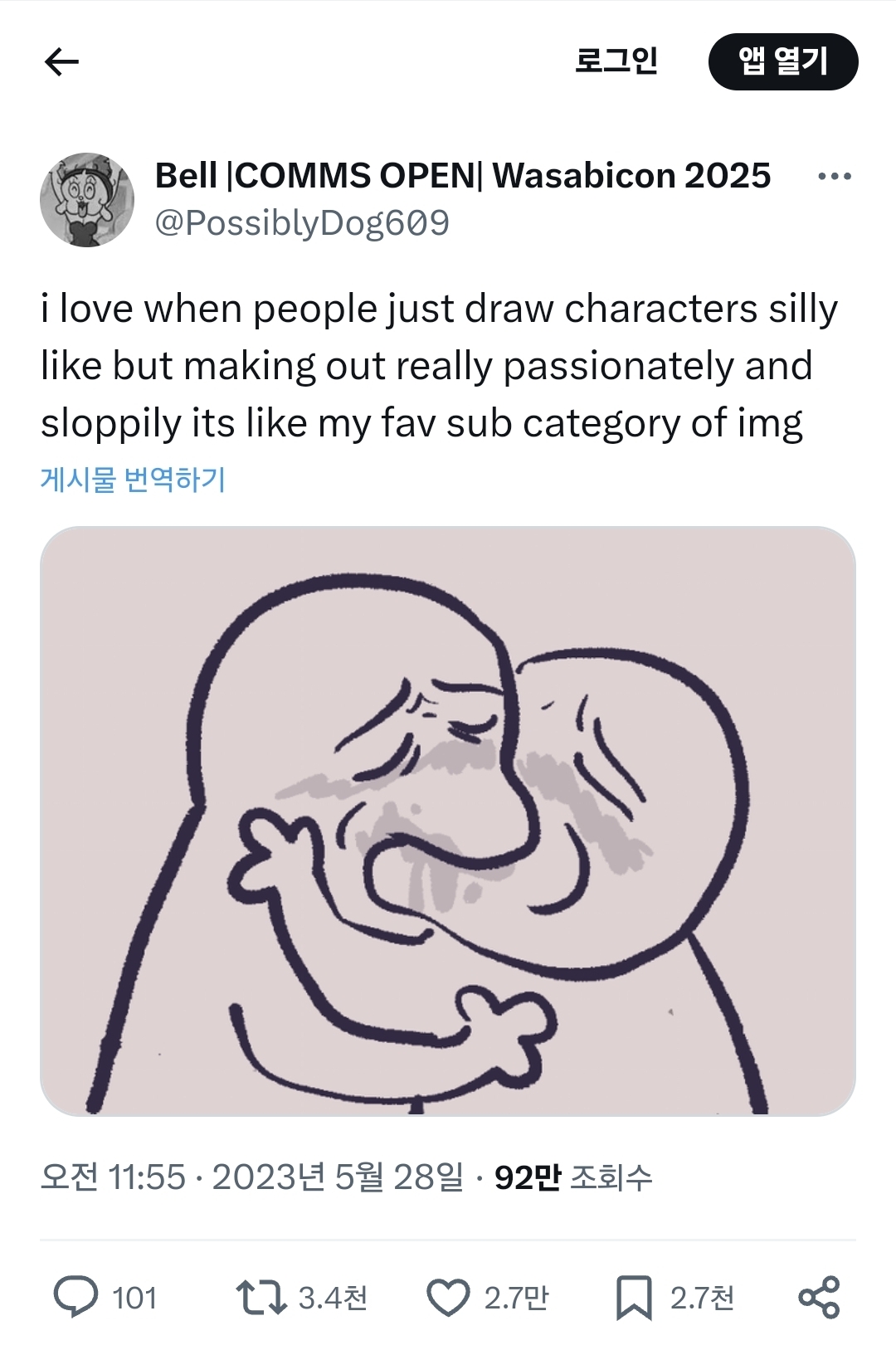This screenshot has height=1345, width=896.
Task: Share the post via share icon
Action: pos(819,1298)
